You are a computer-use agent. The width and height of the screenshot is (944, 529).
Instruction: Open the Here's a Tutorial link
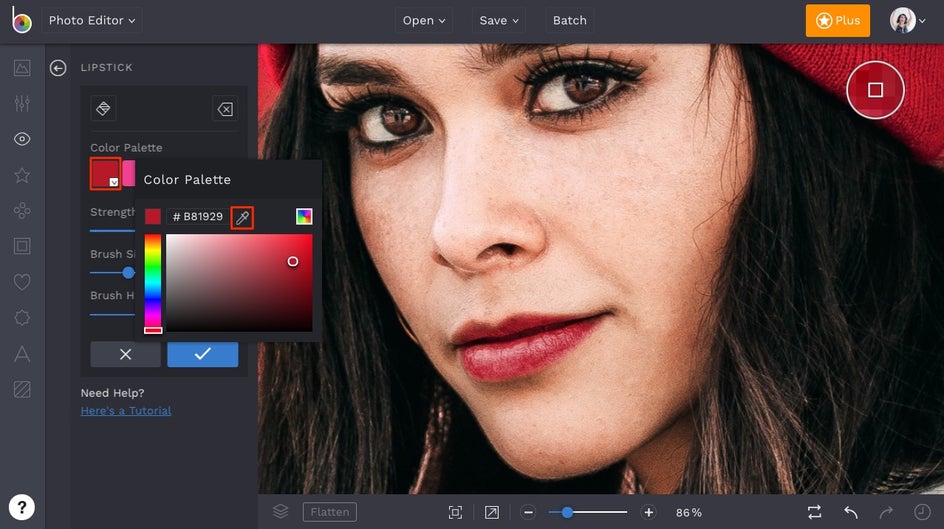[126, 410]
